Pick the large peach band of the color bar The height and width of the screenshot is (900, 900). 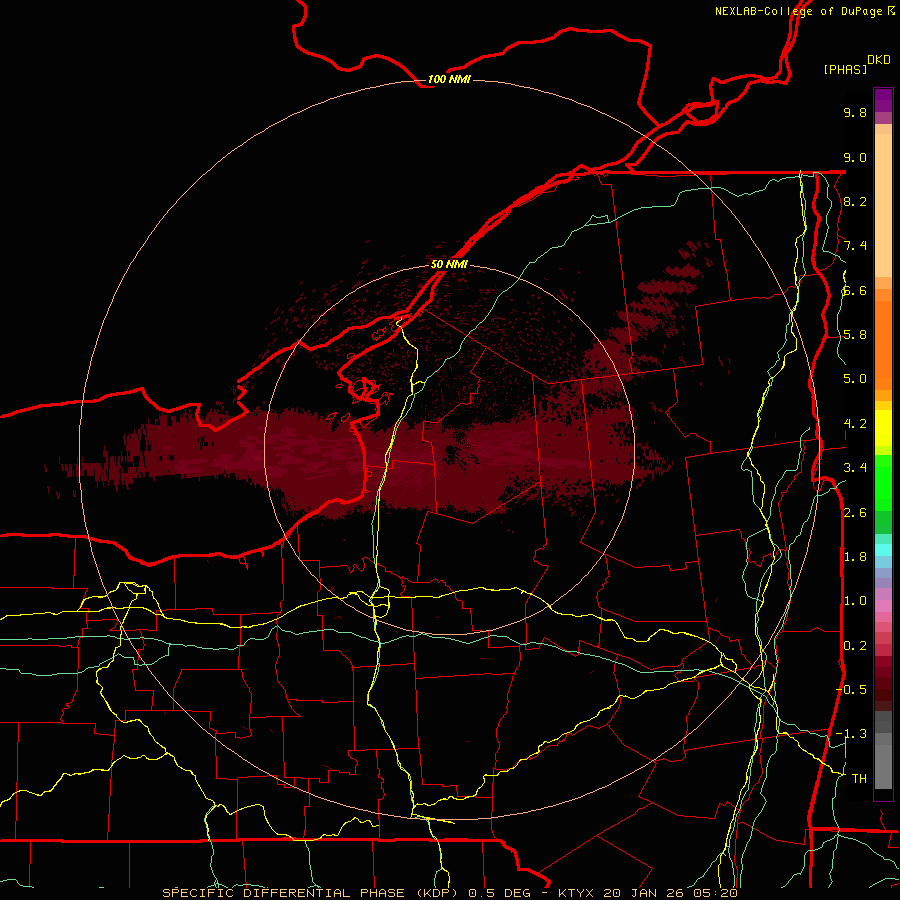(883, 205)
